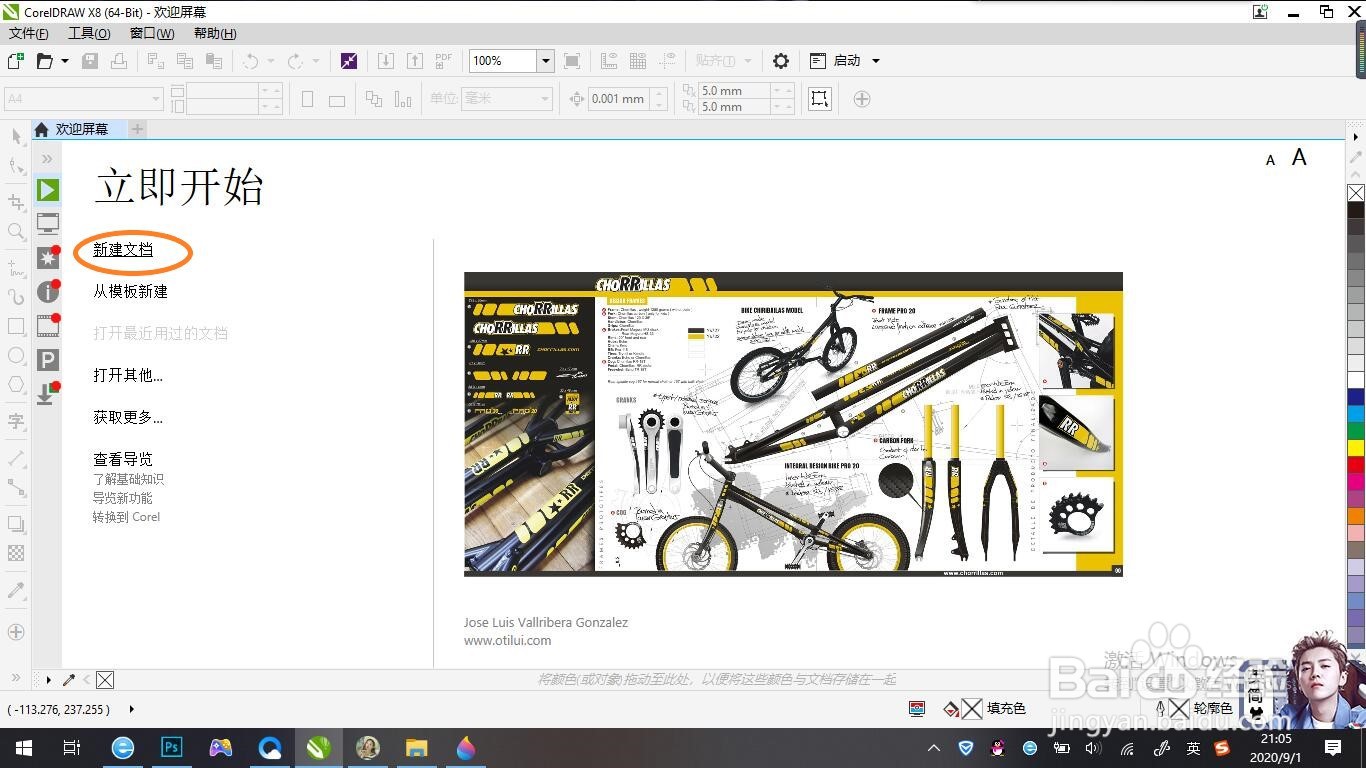Click the plus tab to add document
Viewport: 1366px width, 768px height.
138,129
